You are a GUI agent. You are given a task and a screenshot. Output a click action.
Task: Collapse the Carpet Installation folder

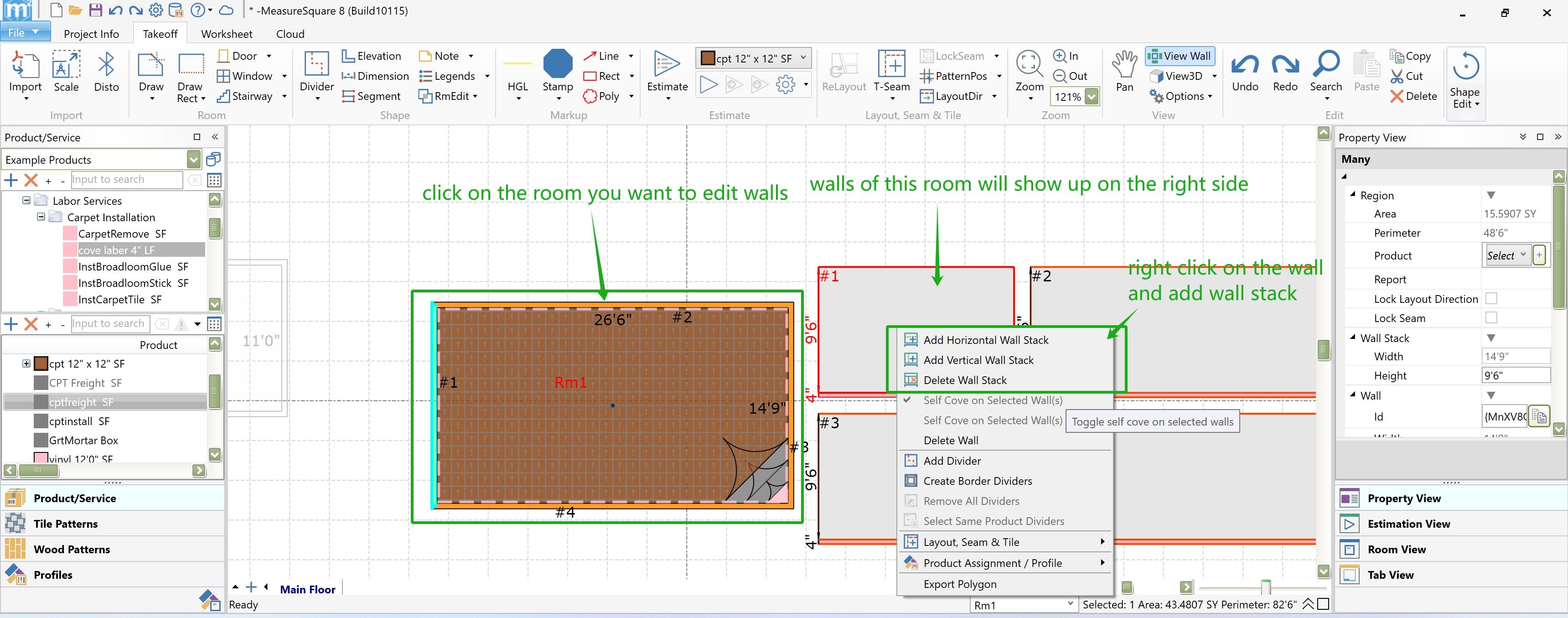[41, 217]
